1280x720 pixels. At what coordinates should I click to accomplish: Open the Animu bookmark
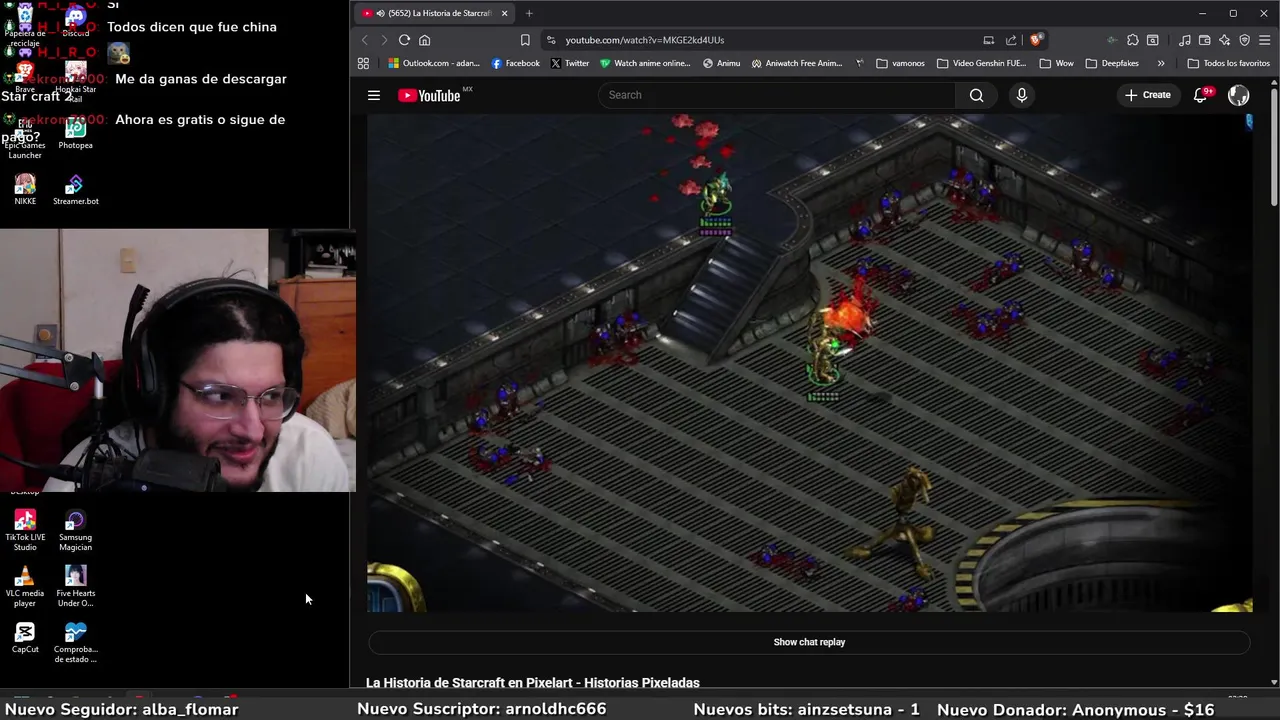(x=721, y=63)
